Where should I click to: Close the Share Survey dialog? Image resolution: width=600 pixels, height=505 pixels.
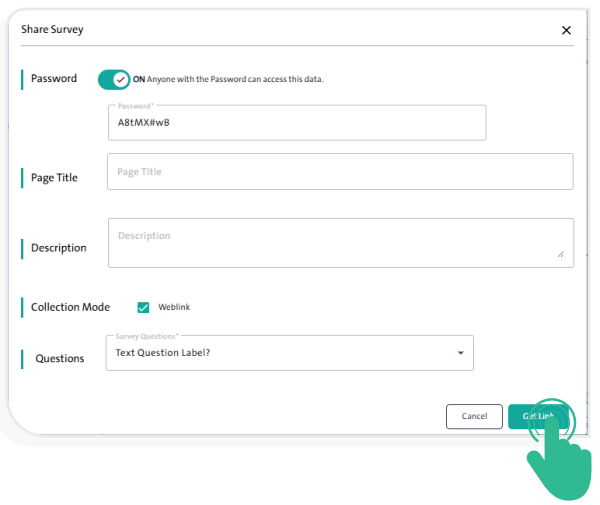pyautogui.click(x=566, y=30)
